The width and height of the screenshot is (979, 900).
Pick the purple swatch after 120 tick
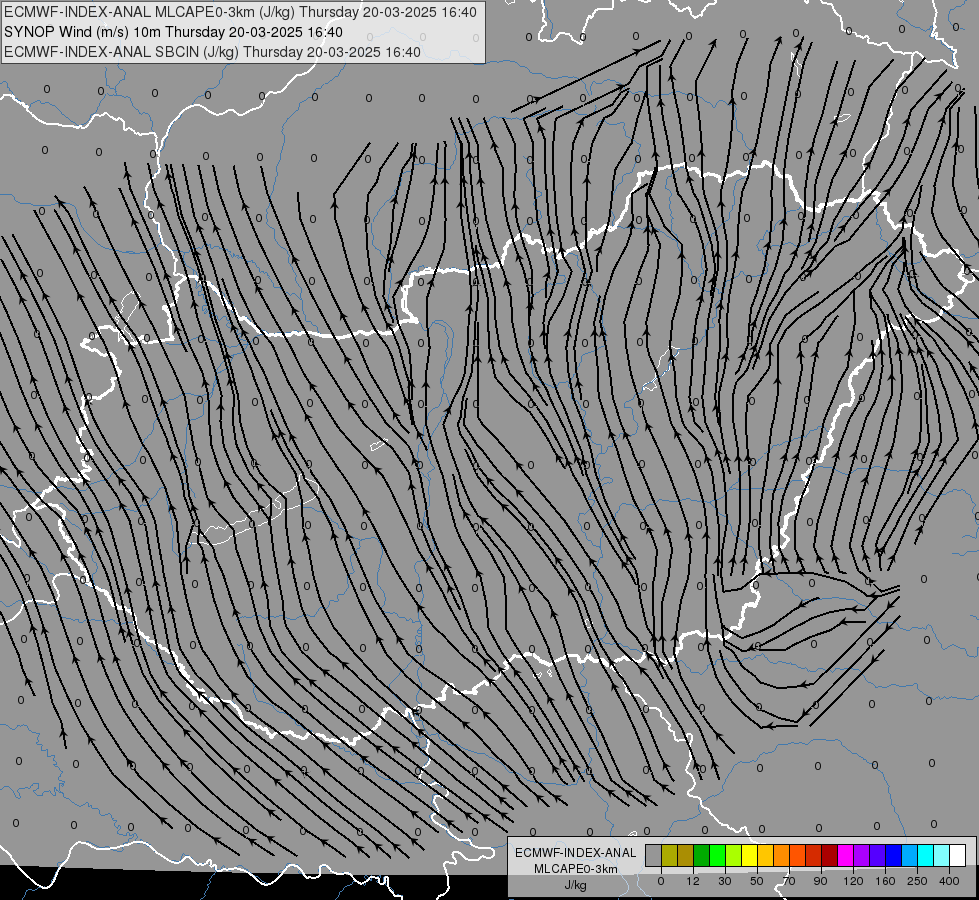(862, 855)
